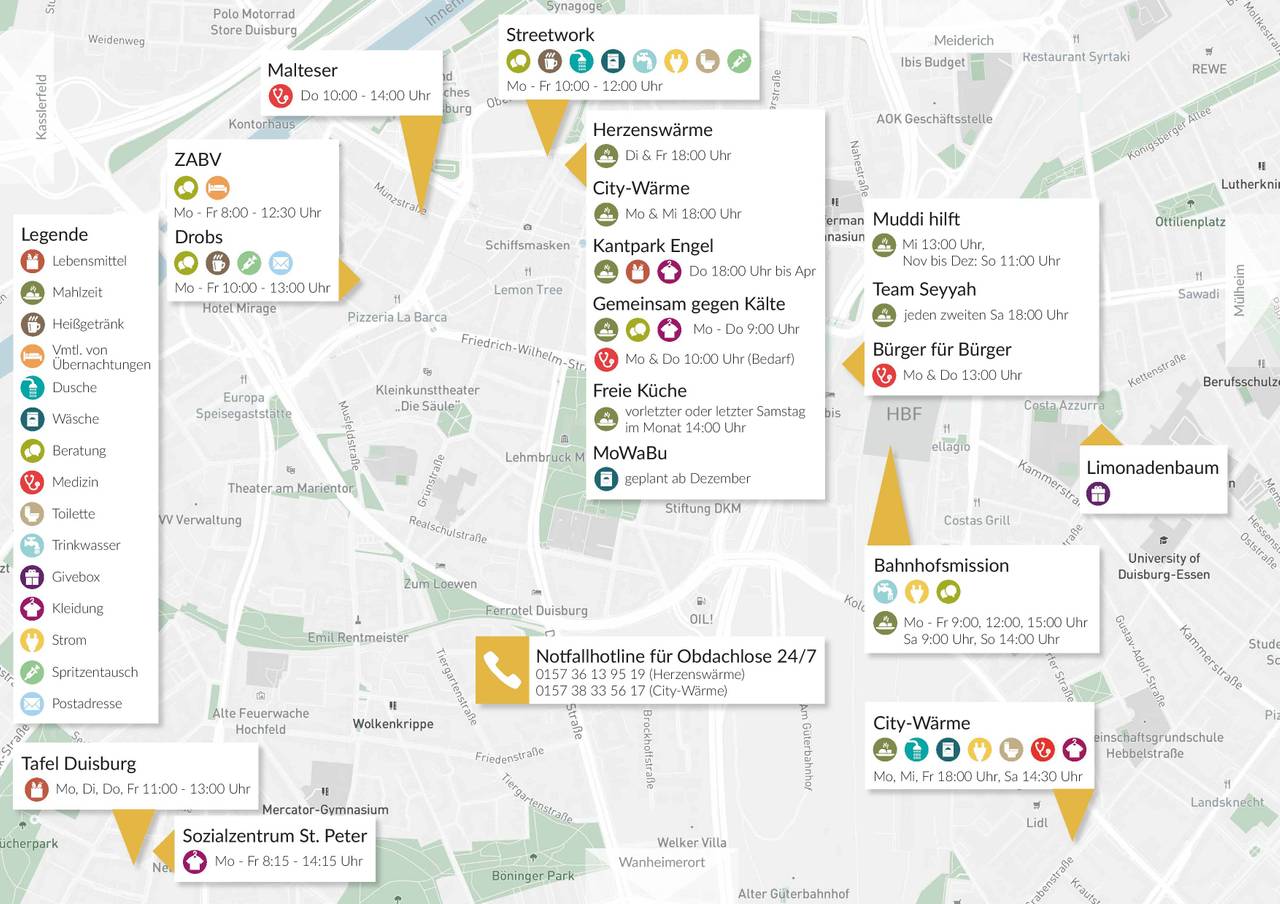Click the University of Duisburg-Essen map label
Image resolution: width=1280 pixels, height=904 pixels.
[1163, 567]
